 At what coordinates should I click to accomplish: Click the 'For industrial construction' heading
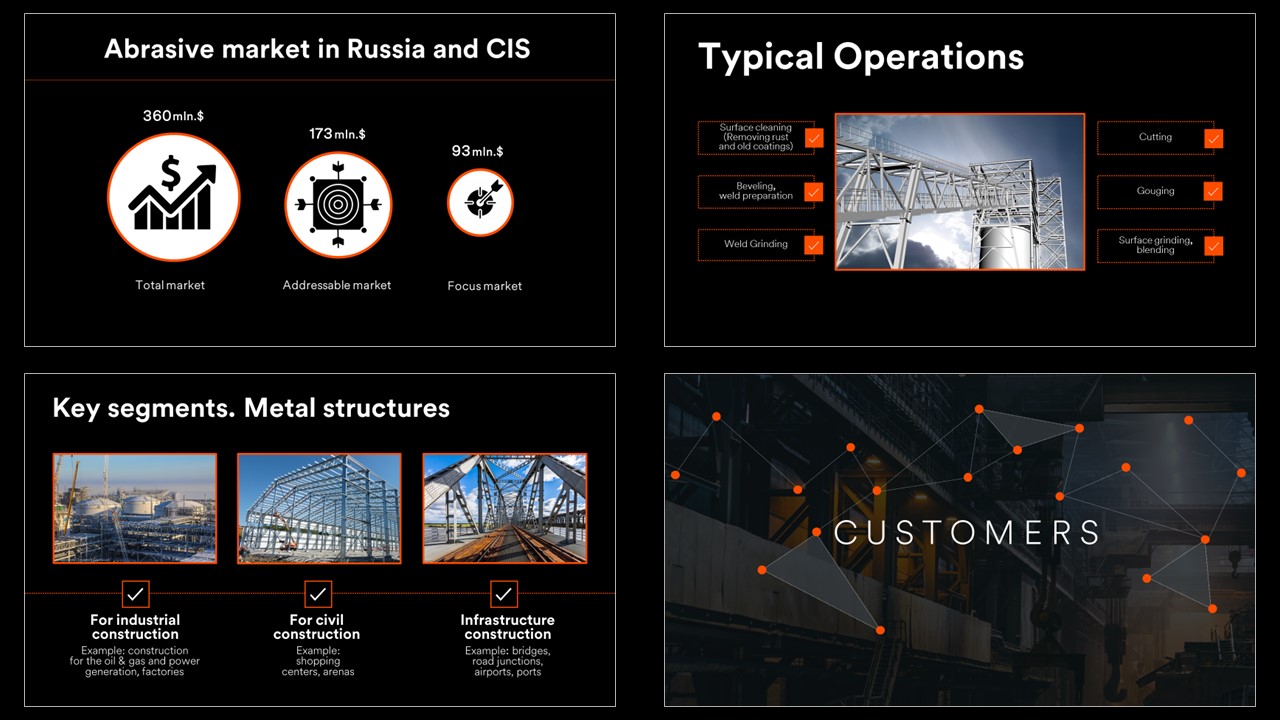[135, 627]
